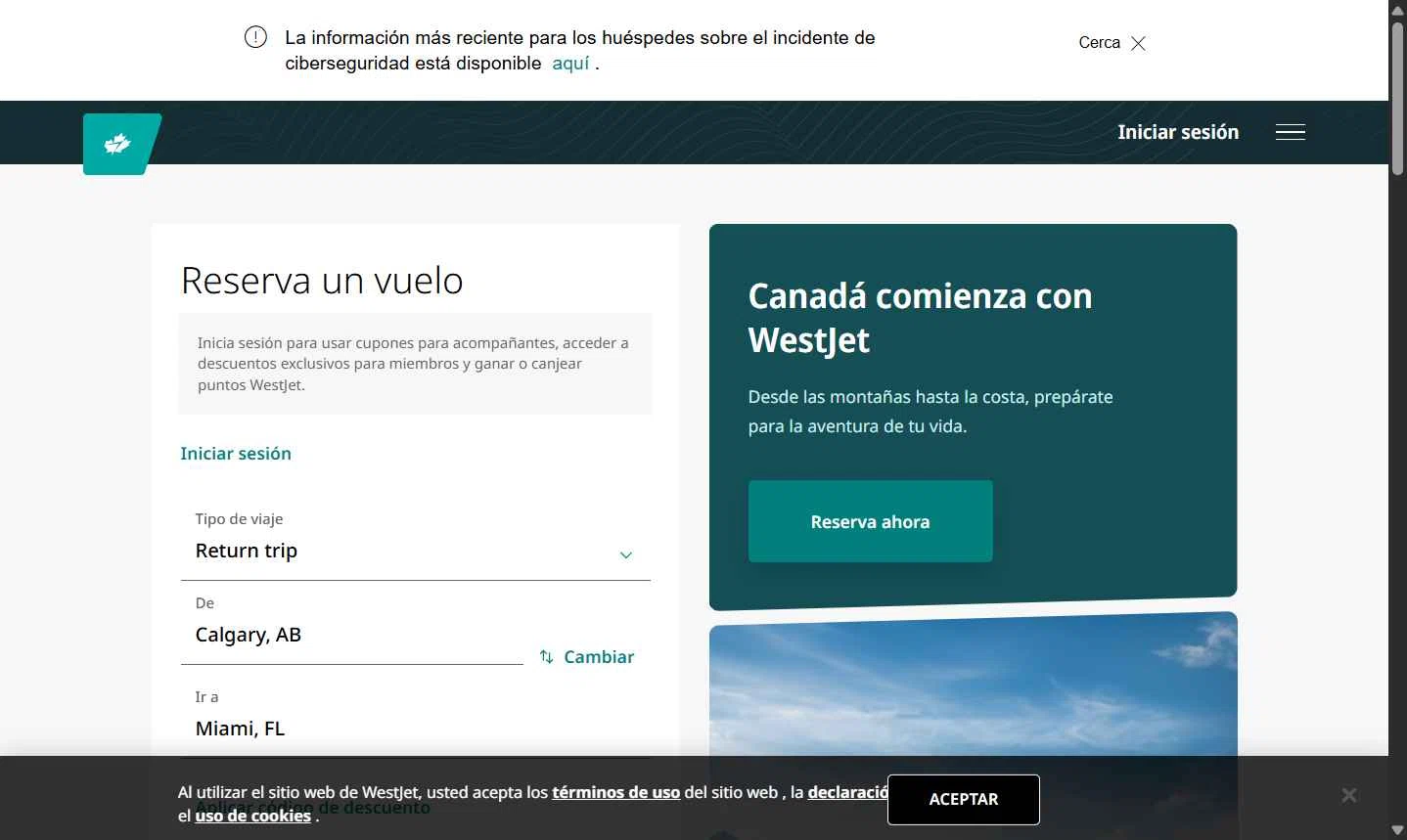Swap origin and destination with Cambiar
The width and height of the screenshot is (1407, 840).
[587, 657]
